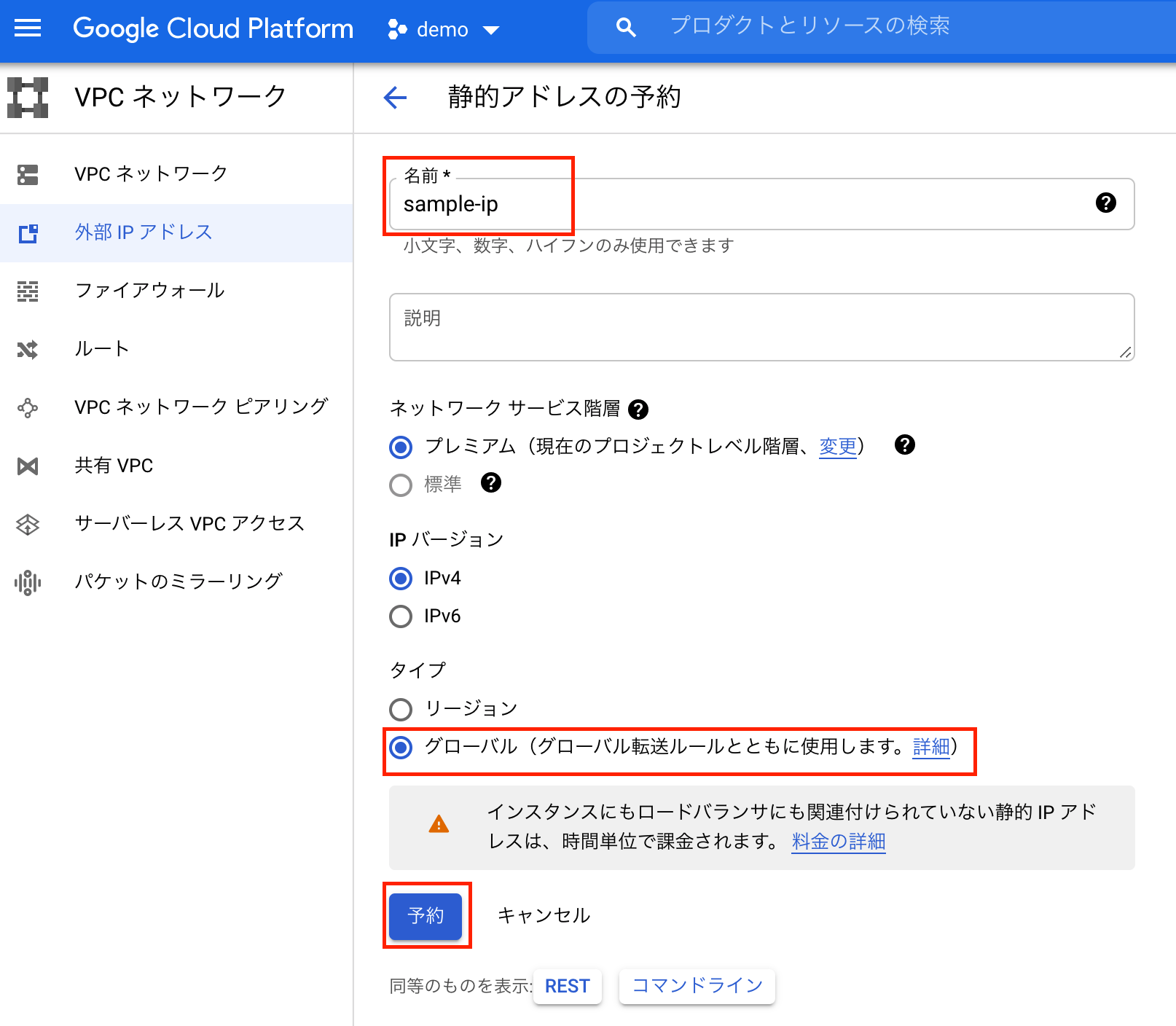Expand the サーバーレス VPC アクセス section
This screenshot has width=1176, height=1026.
pos(27,523)
